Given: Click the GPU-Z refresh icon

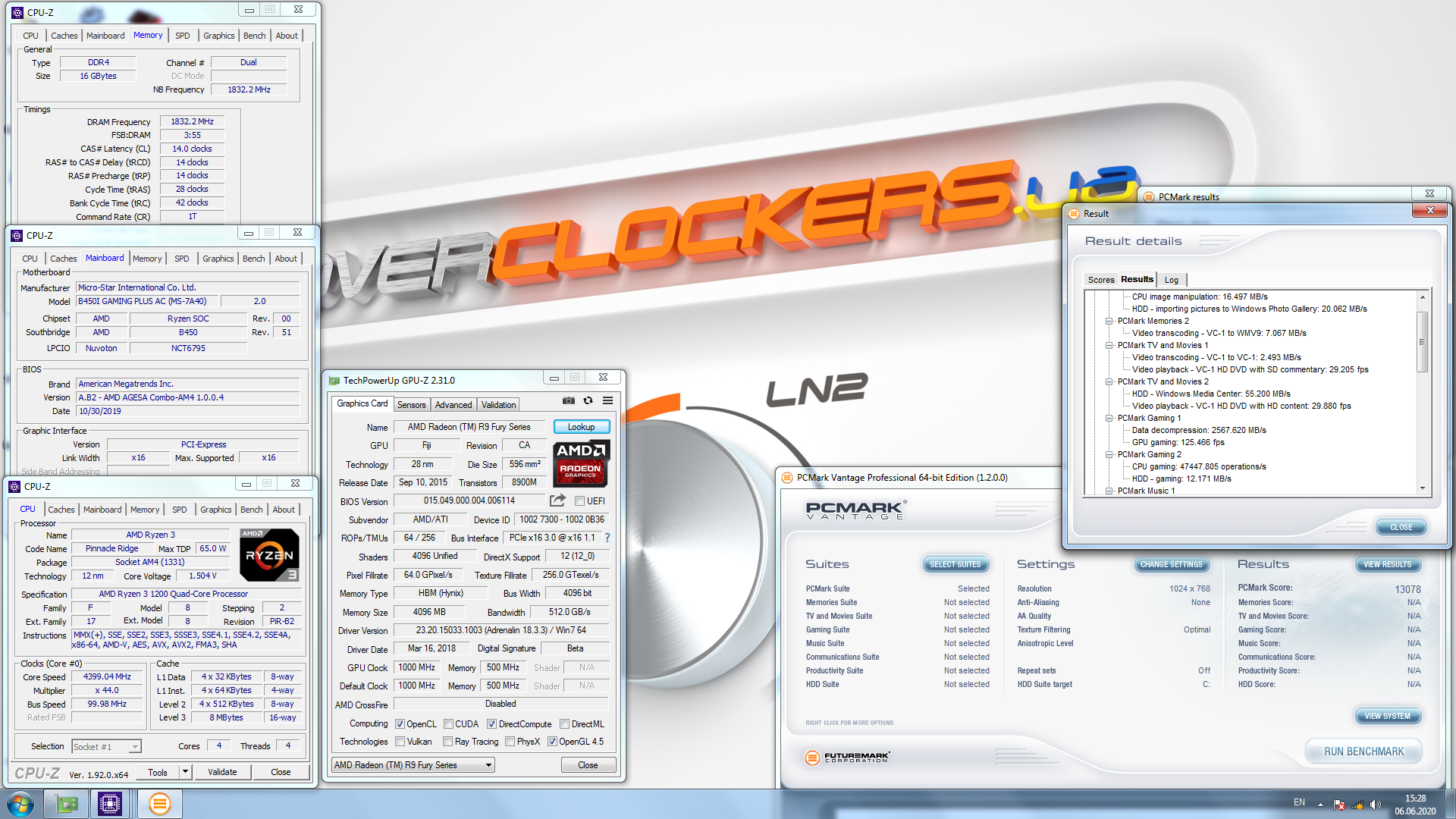Looking at the screenshot, I should [x=588, y=400].
